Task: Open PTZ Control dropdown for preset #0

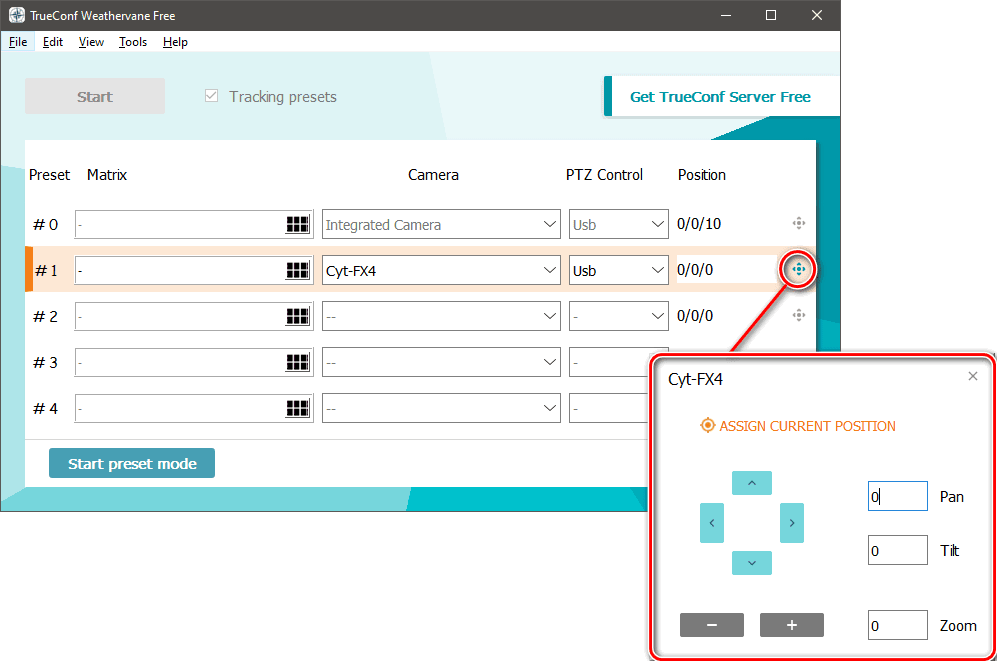Action: (x=619, y=224)
